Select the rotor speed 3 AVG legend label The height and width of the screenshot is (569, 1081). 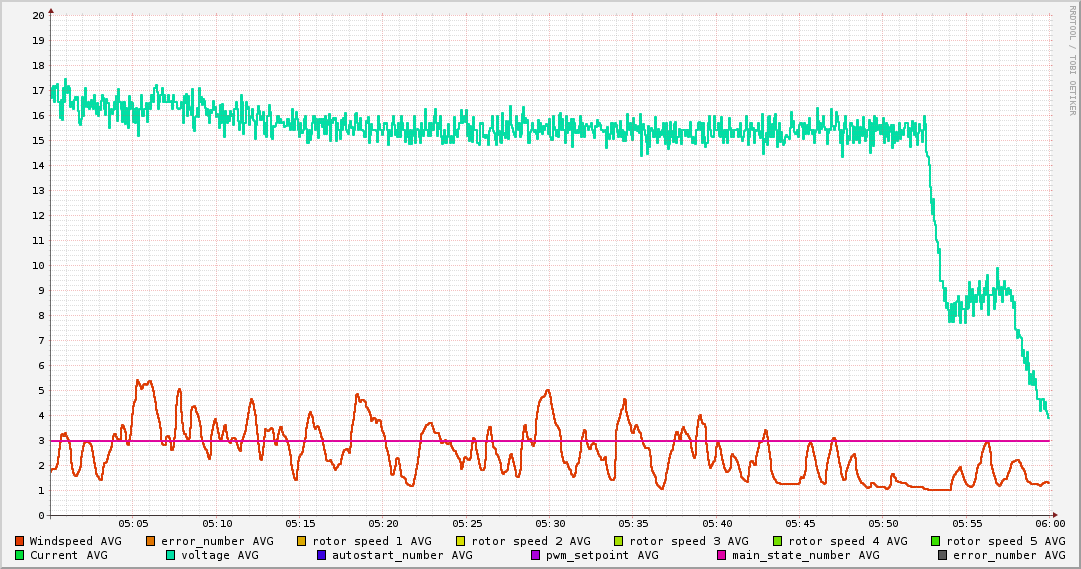coord(688,541)
